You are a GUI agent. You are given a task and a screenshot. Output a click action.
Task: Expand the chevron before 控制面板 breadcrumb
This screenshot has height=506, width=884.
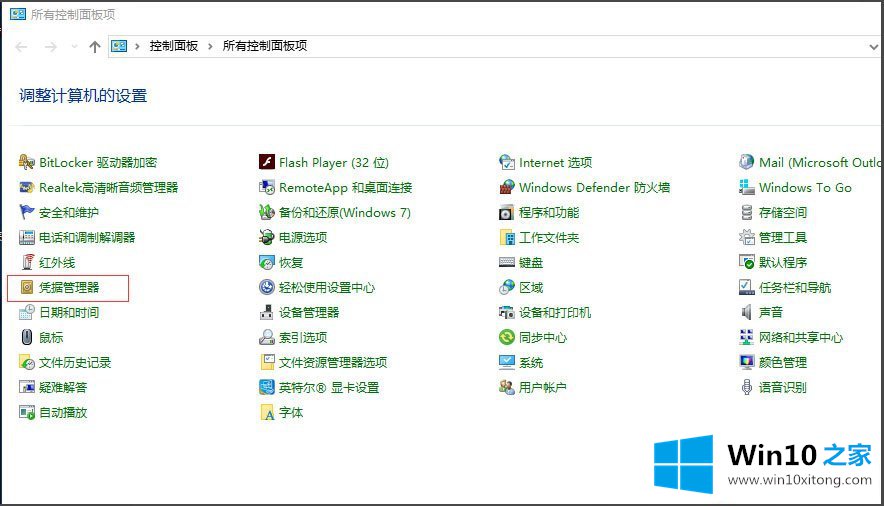tap(137, 46)
